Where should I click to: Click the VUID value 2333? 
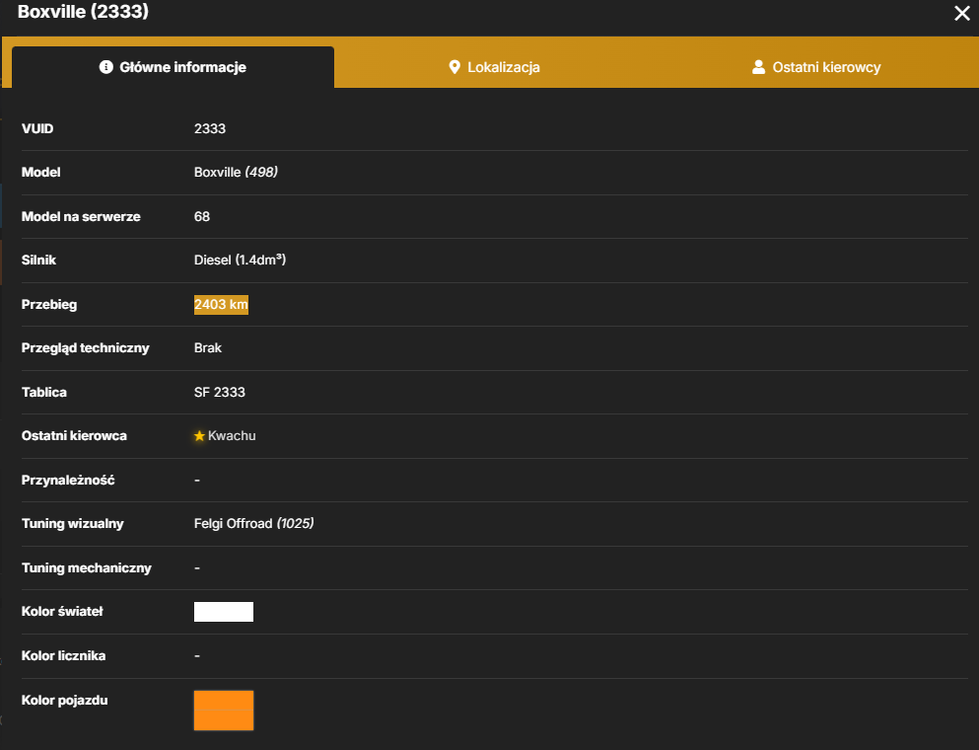pos(210,129)
